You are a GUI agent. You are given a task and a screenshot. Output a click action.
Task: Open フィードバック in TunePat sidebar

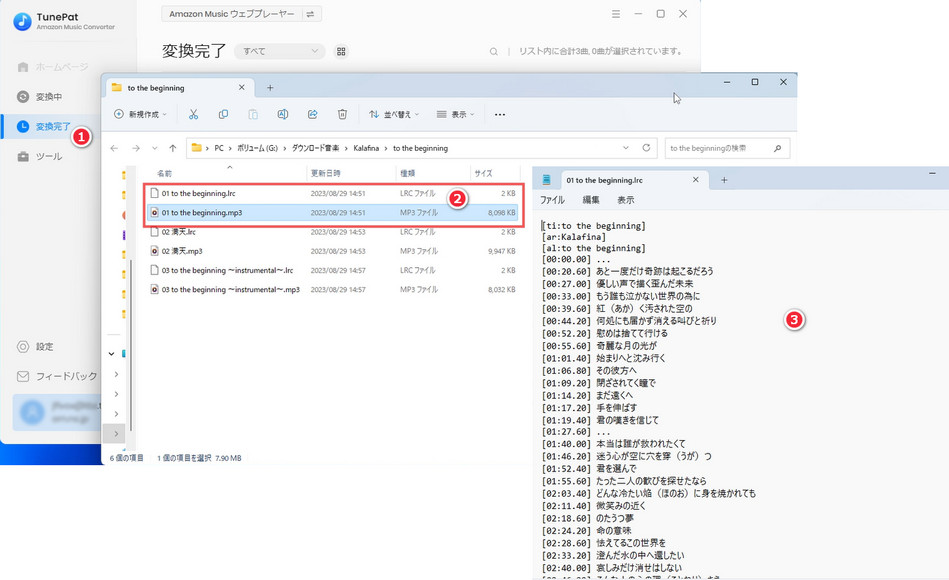[x=57, y=376]
